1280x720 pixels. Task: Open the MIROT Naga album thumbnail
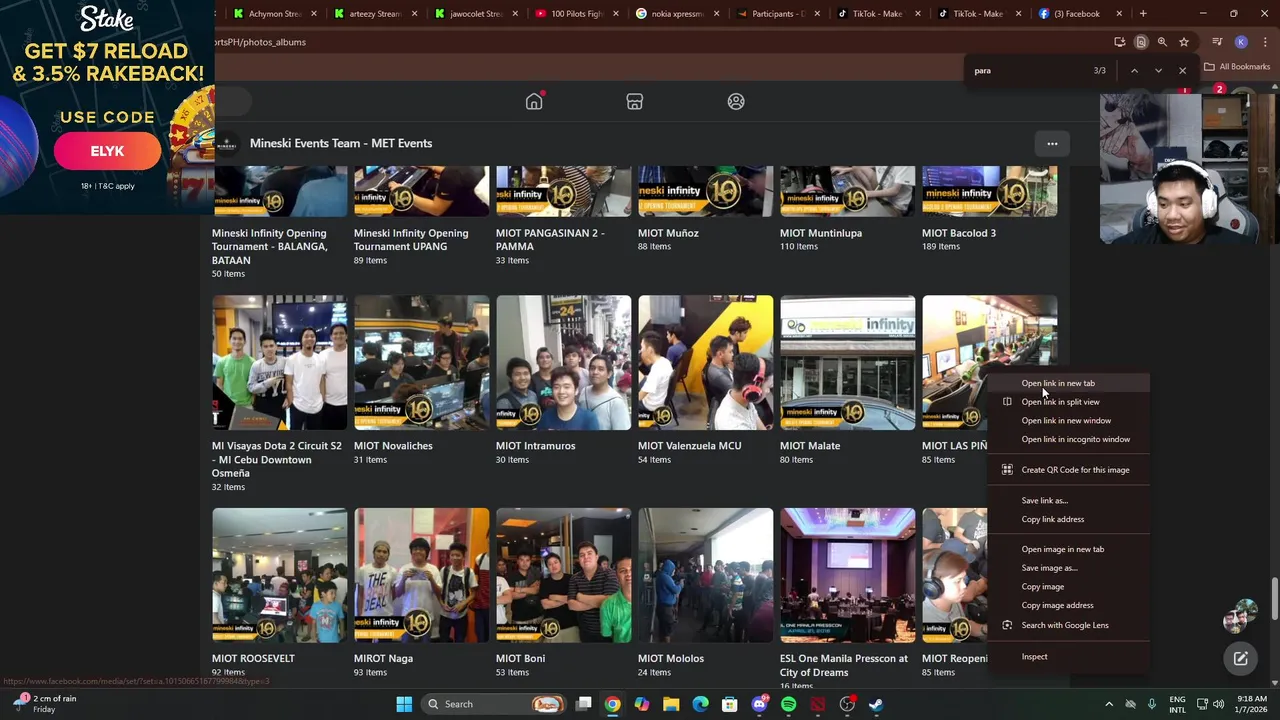(x=421, y=575)
